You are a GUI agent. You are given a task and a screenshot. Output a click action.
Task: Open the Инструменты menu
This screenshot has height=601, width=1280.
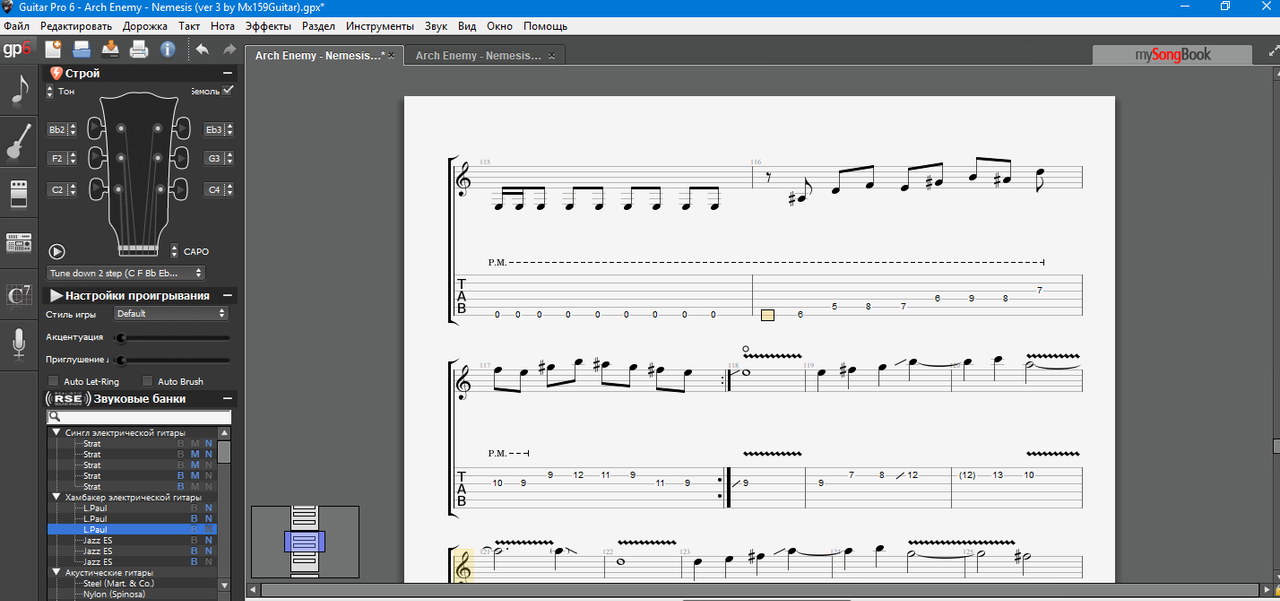[379, 26]
